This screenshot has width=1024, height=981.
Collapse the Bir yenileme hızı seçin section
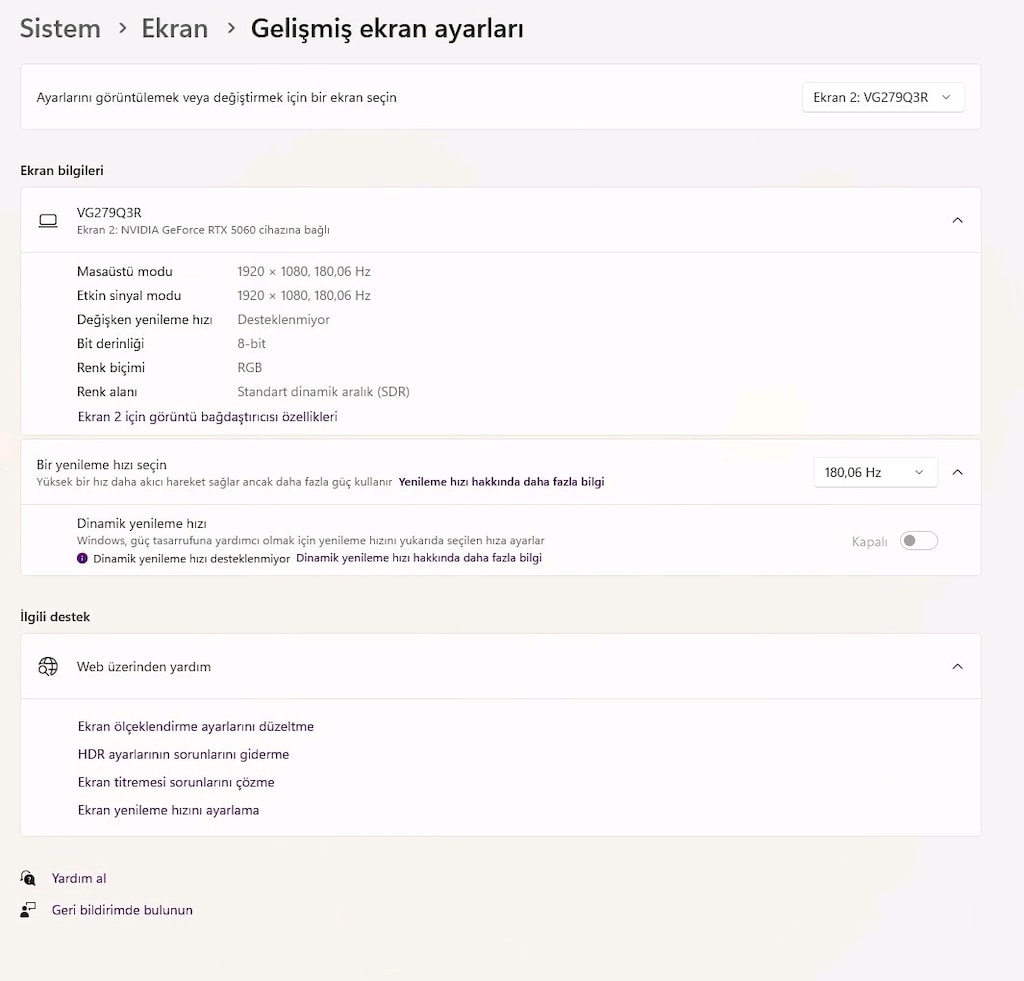(957, 472)
